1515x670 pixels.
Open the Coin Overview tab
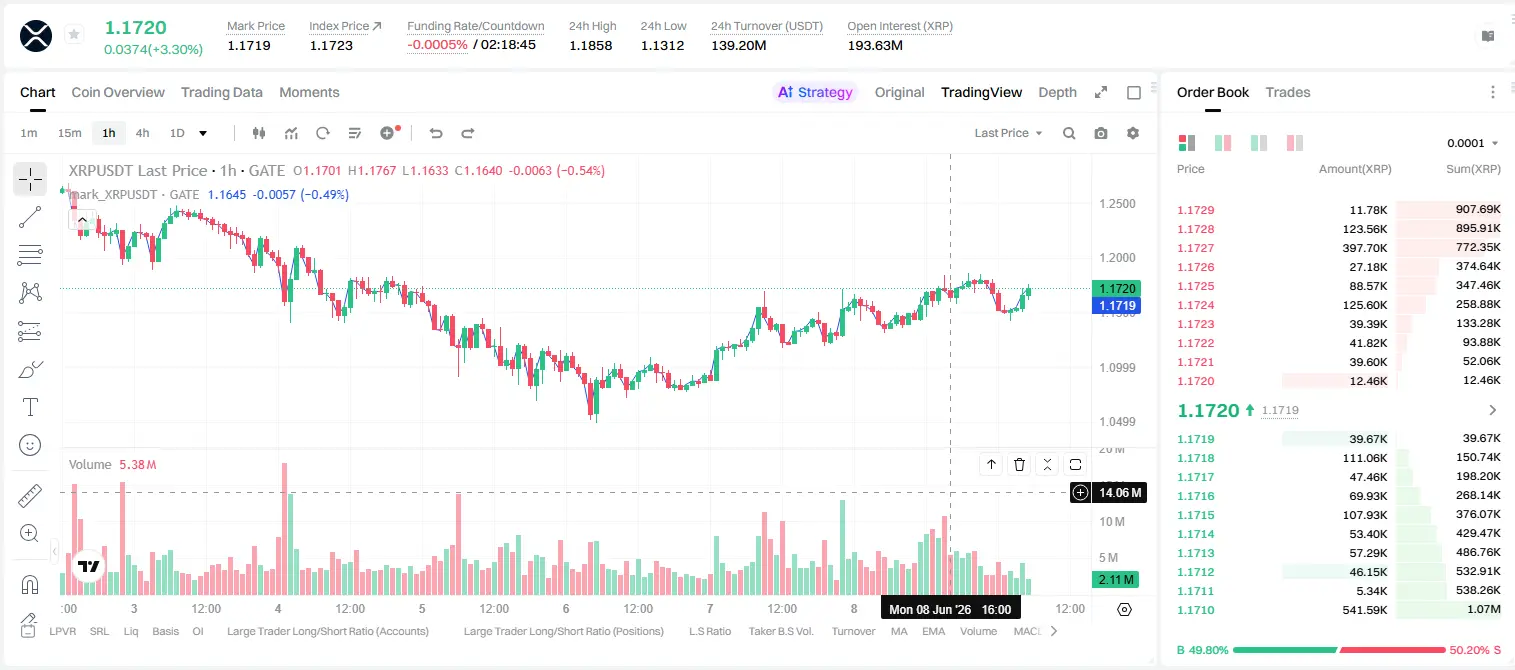(x=118, y=92)
